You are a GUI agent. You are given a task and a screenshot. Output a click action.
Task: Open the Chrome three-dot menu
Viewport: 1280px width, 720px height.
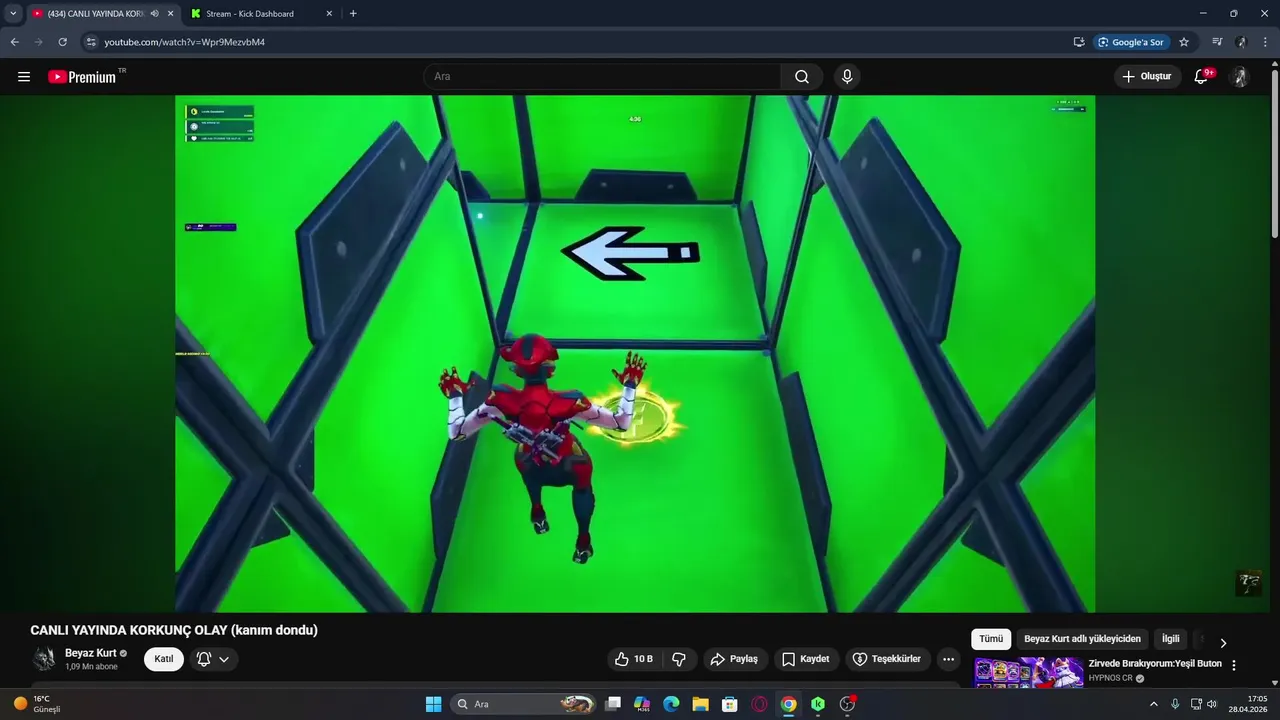click(x=1267, y=42)
